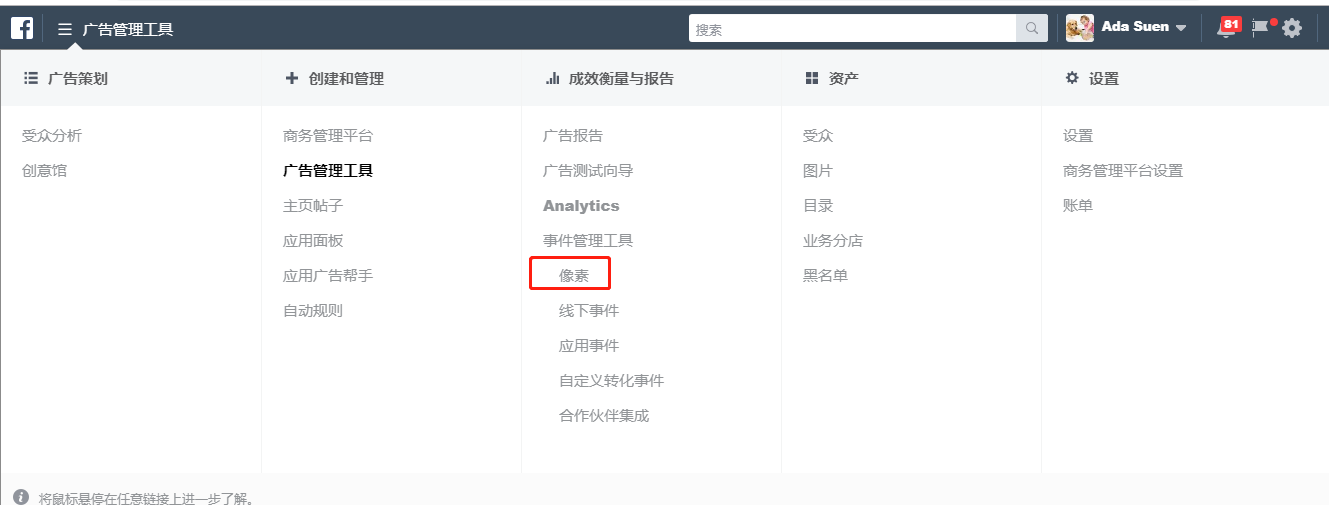Click the flag icon in header

(x=1260, y=28)
